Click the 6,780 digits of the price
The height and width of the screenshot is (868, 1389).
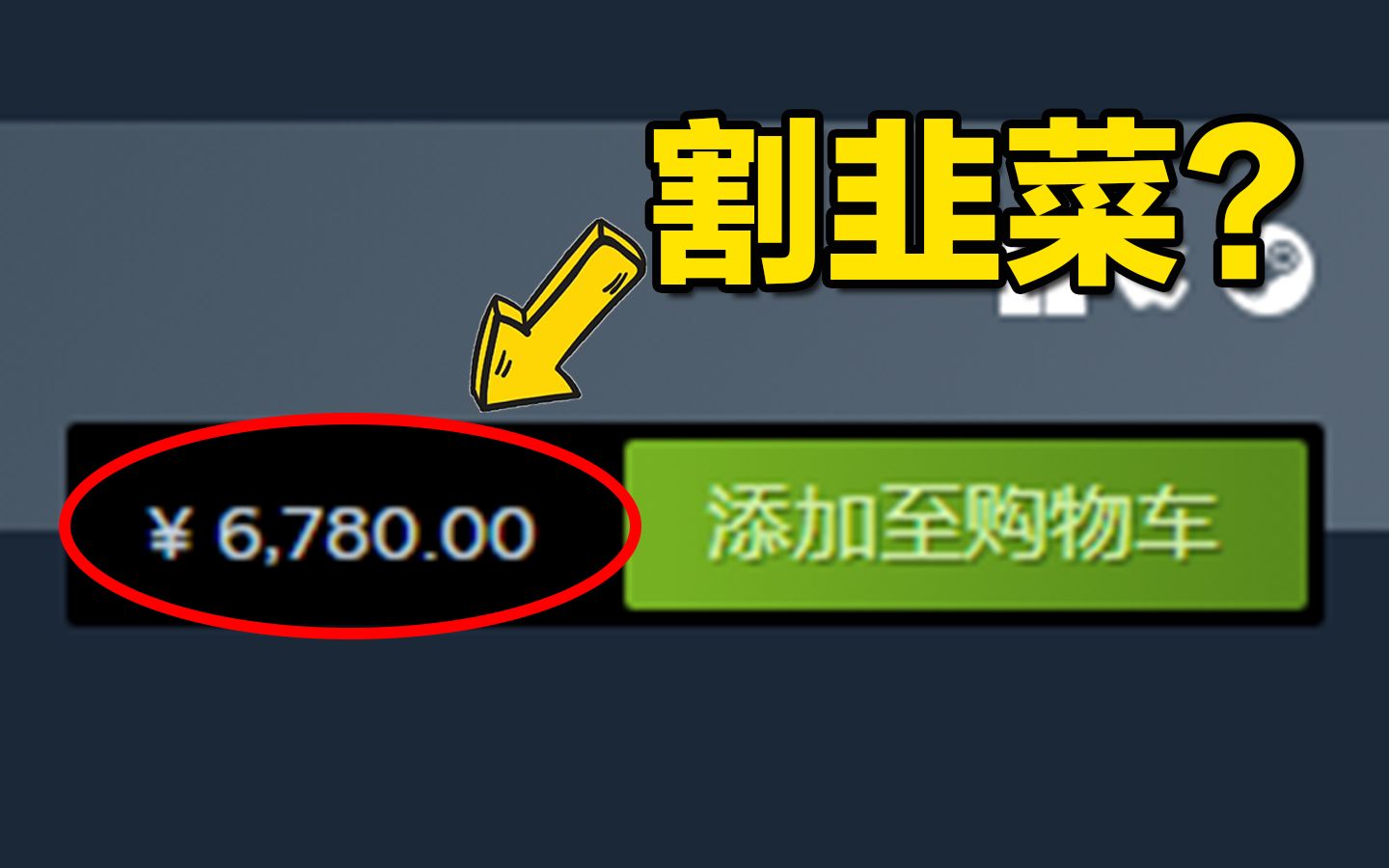click(303, 533)
